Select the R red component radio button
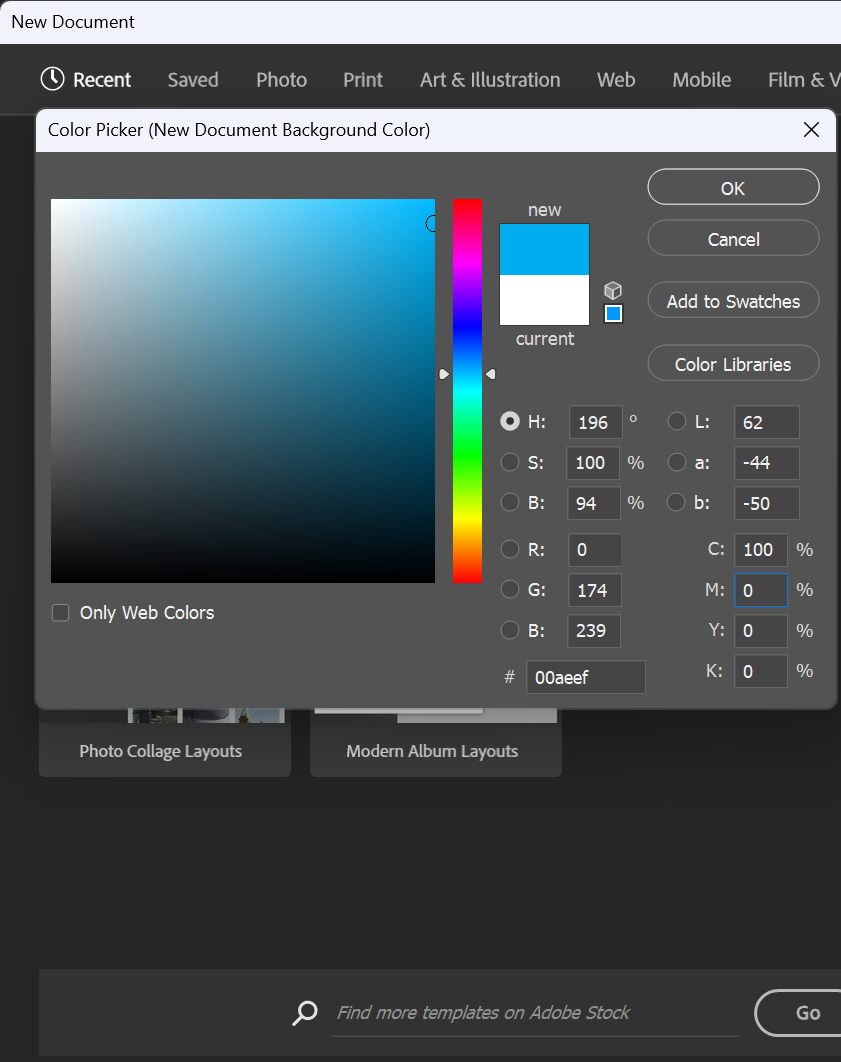The image size is (841, 1062). pos(510,549)
